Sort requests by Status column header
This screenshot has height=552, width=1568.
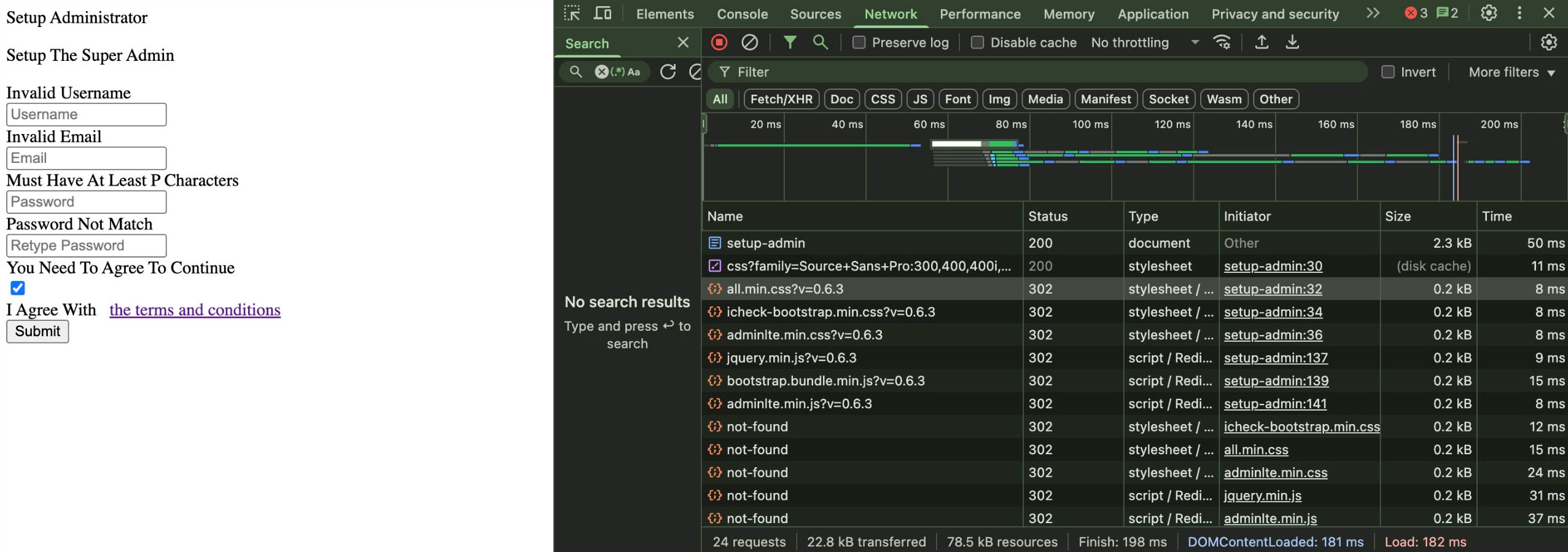click(1072, 216)
